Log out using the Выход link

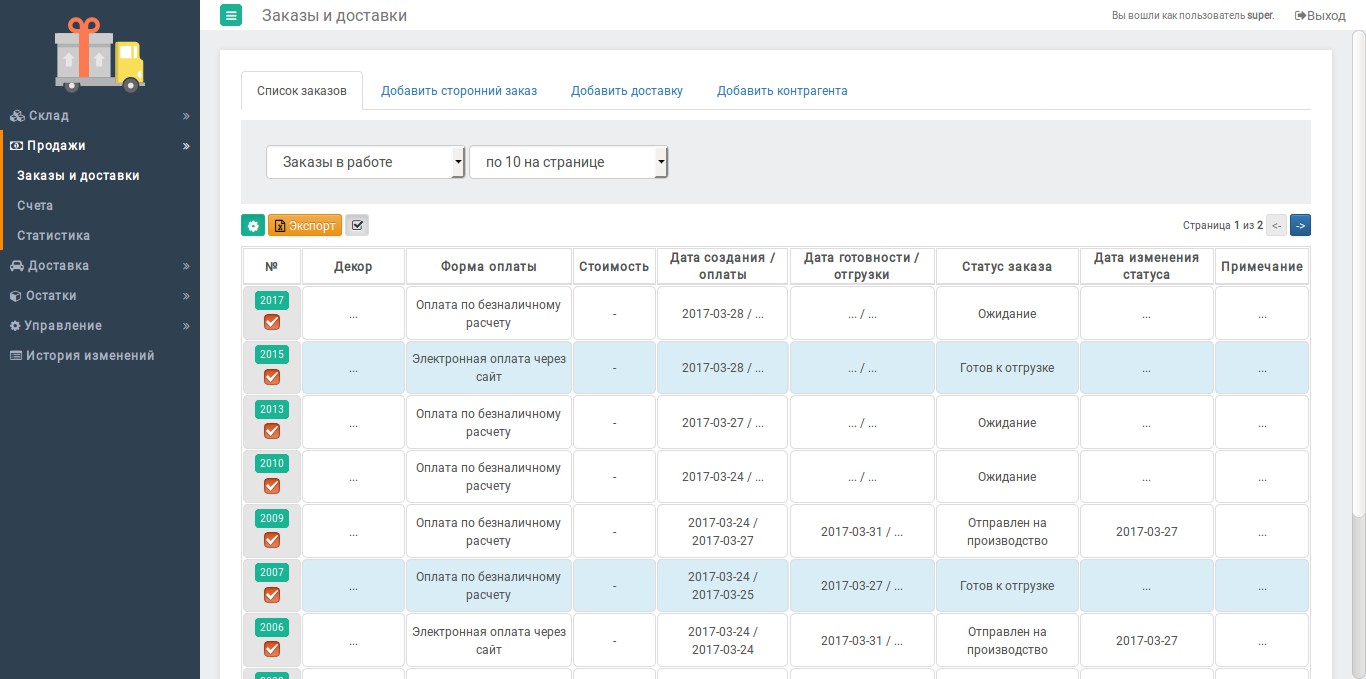1320,16
